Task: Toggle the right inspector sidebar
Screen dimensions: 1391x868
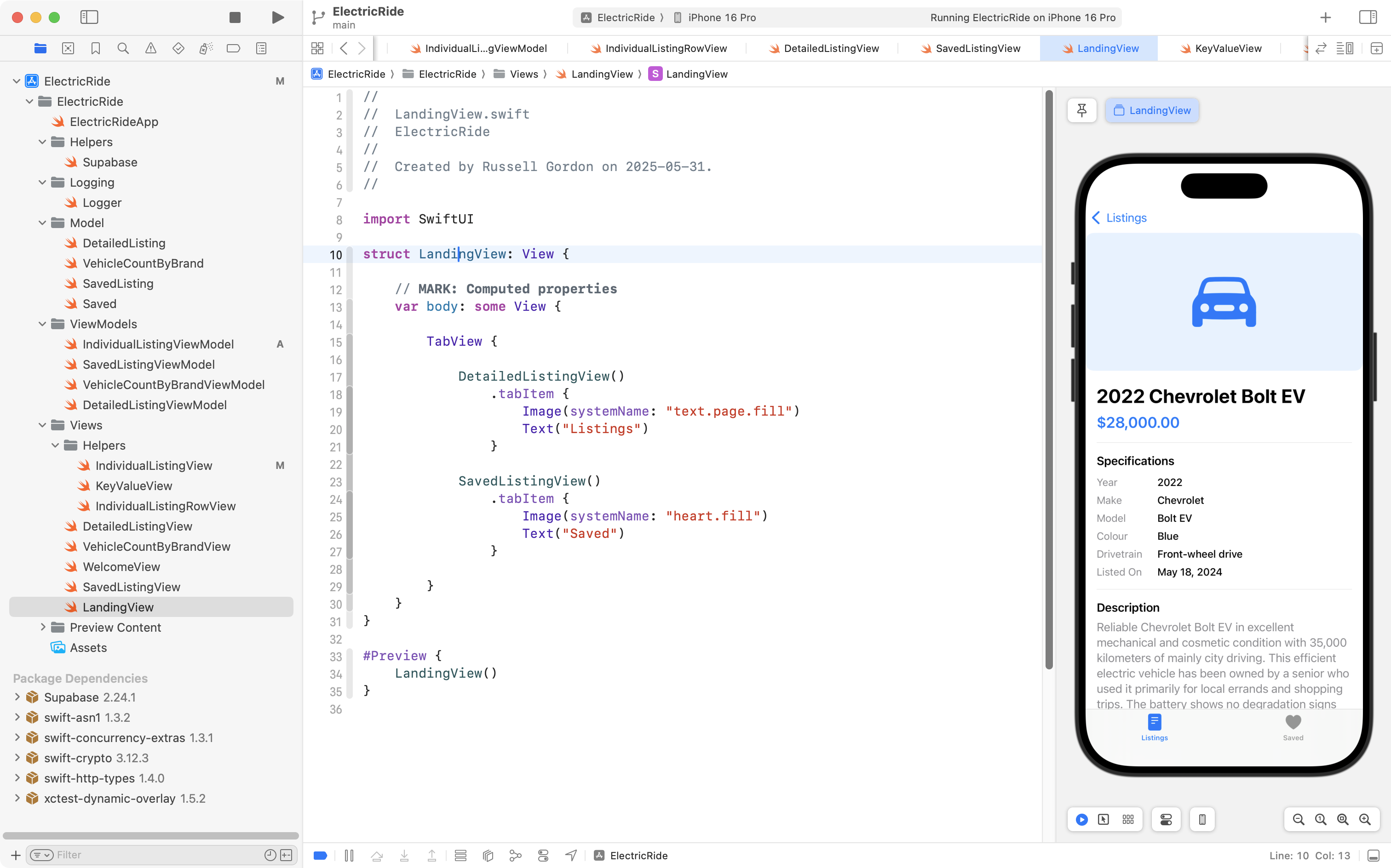Action: point(1368,17)
